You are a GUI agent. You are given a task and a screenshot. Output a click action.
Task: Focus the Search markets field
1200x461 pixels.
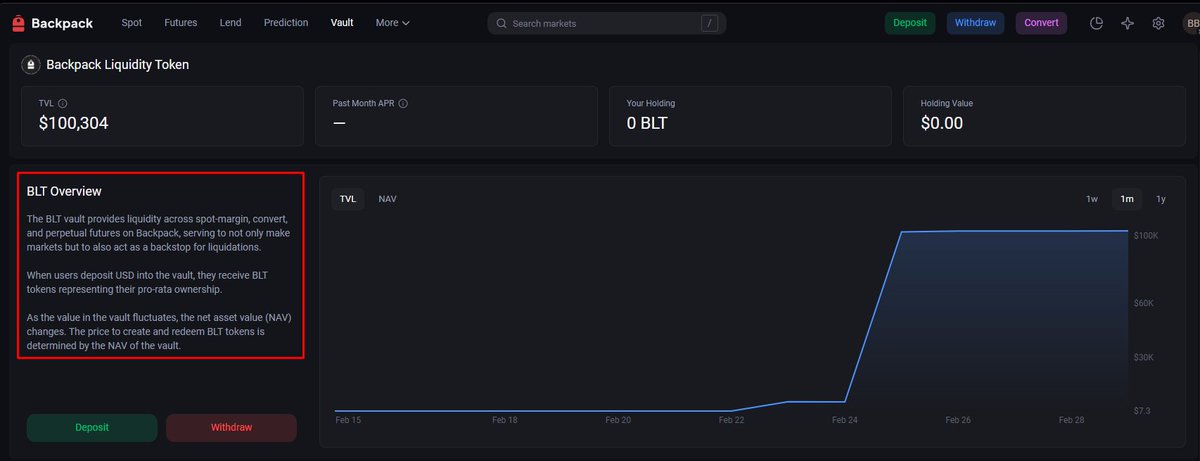[607, 23]
